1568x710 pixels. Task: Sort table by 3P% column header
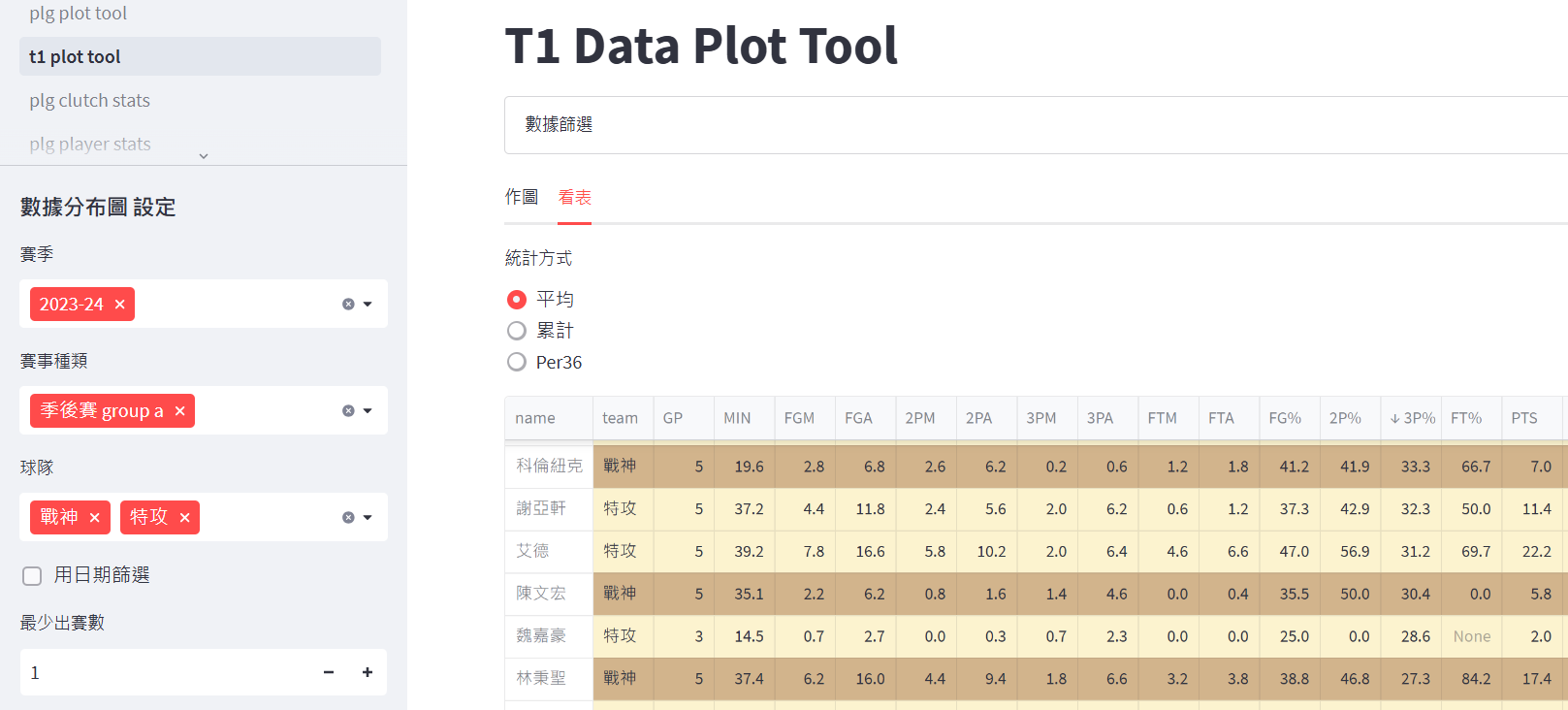coord(1413,418)
